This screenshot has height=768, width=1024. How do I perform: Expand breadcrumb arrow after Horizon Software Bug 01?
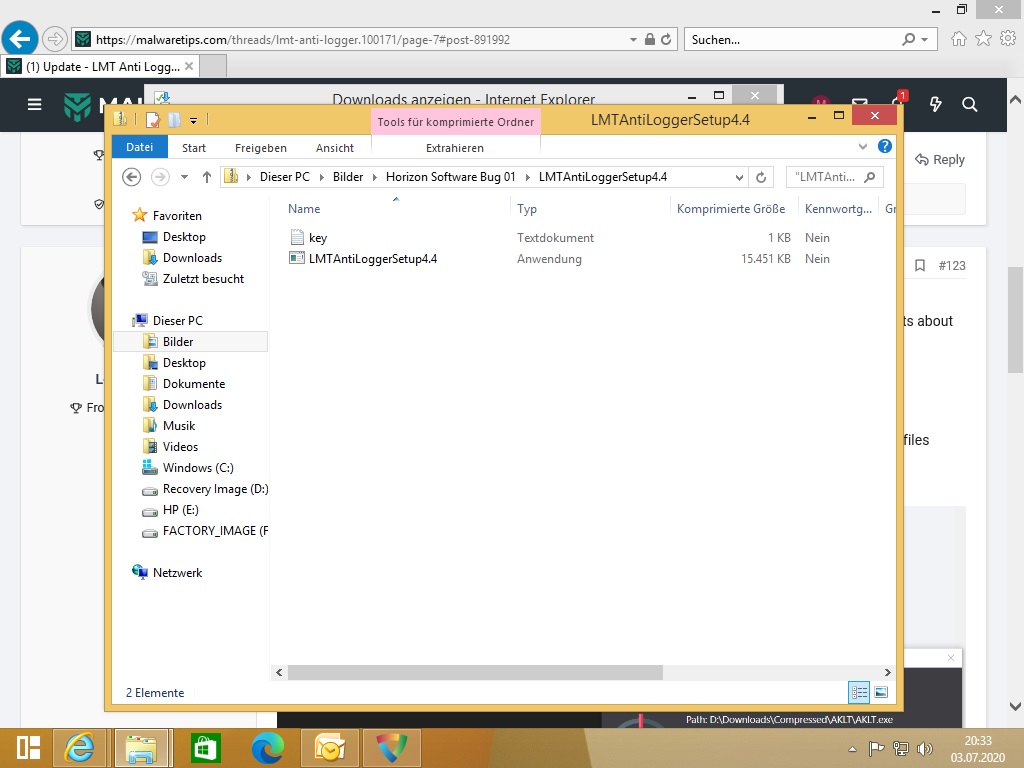pyautogui.click(x=527, y=177)
